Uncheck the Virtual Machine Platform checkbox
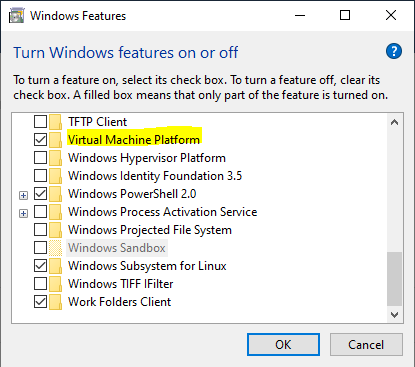The width and height of the screenshot is (415, 367). click(40, 140)
